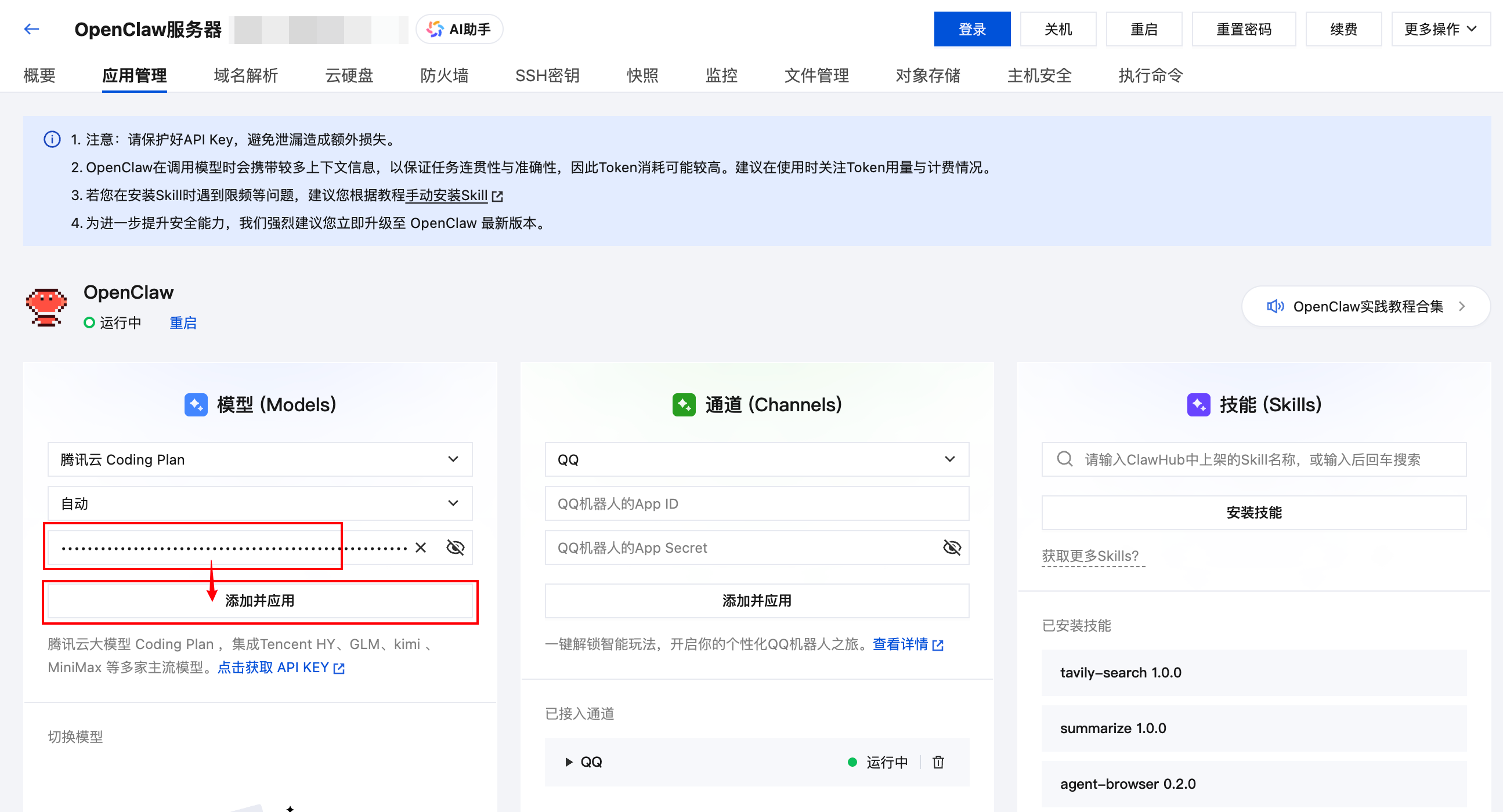Click 添加并应用 under the Models panel

click(x=260, y=600)
